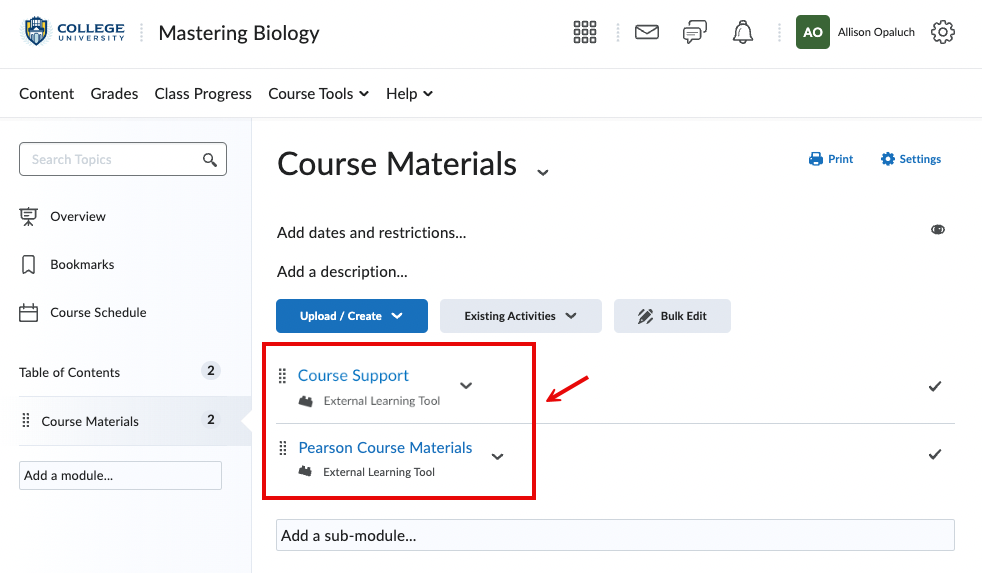Click the Bulk Edit button
982x573 pixels.
tap(672, 316)
